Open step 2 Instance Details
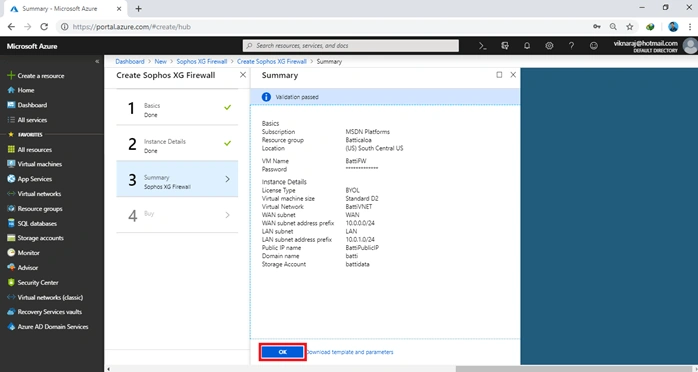 coord(177,143)
